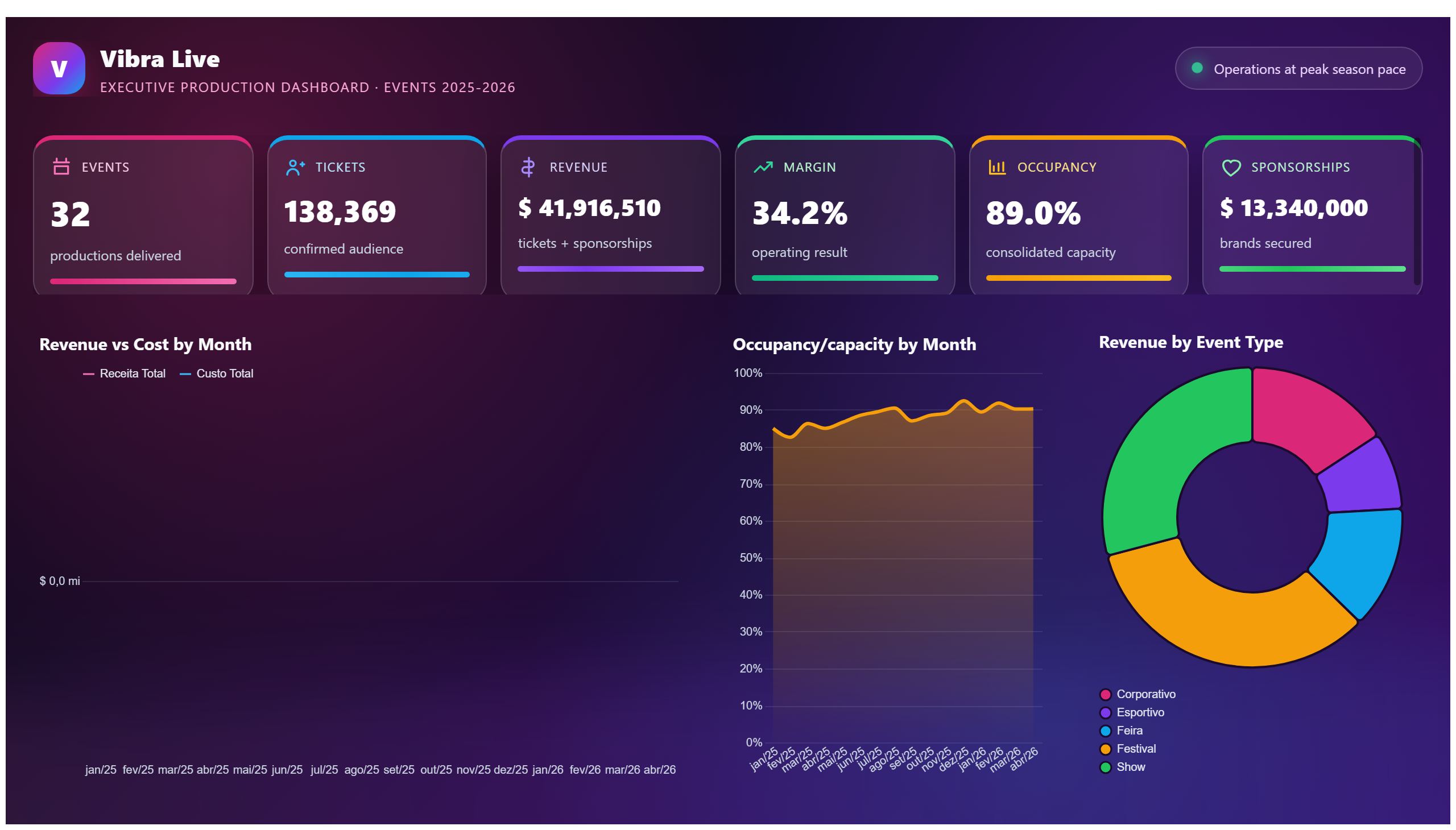Click the trending arrow icon on Margin card
Viewport: 1456px width, 830px height.
coord(763,167)
